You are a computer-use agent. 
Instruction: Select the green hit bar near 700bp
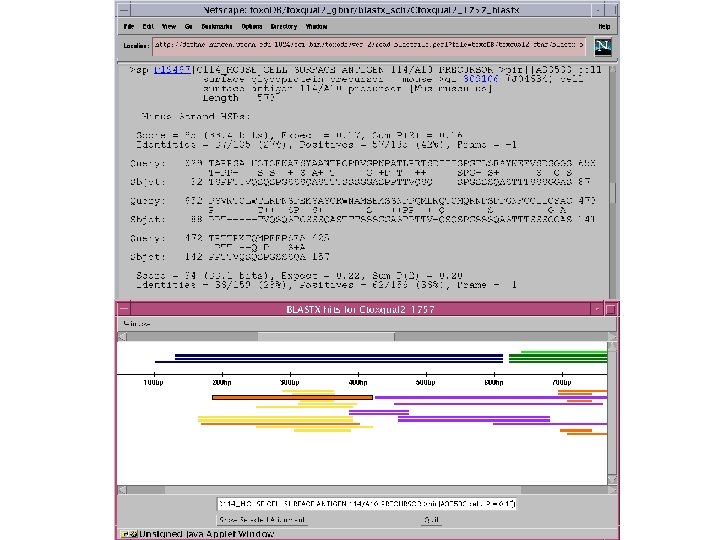[x=558, y=355]
